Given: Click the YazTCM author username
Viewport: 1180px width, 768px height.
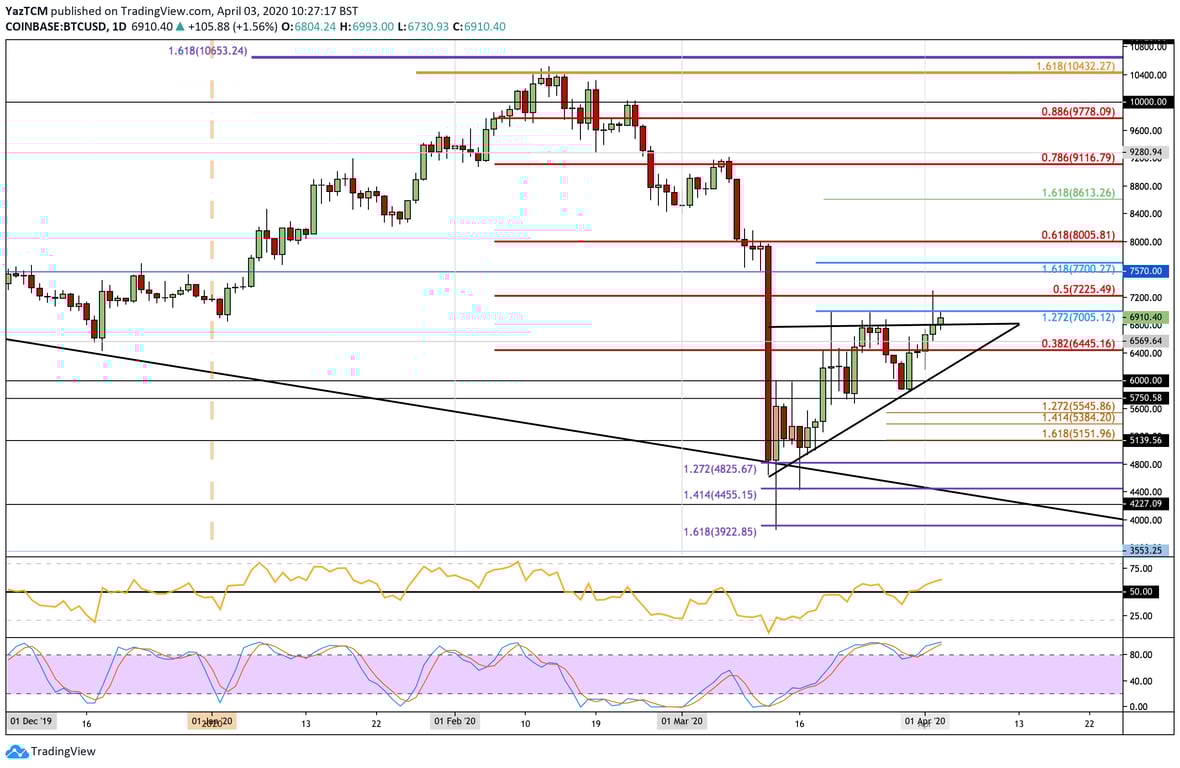Looking at the screenshot, I should coord(28,8).
